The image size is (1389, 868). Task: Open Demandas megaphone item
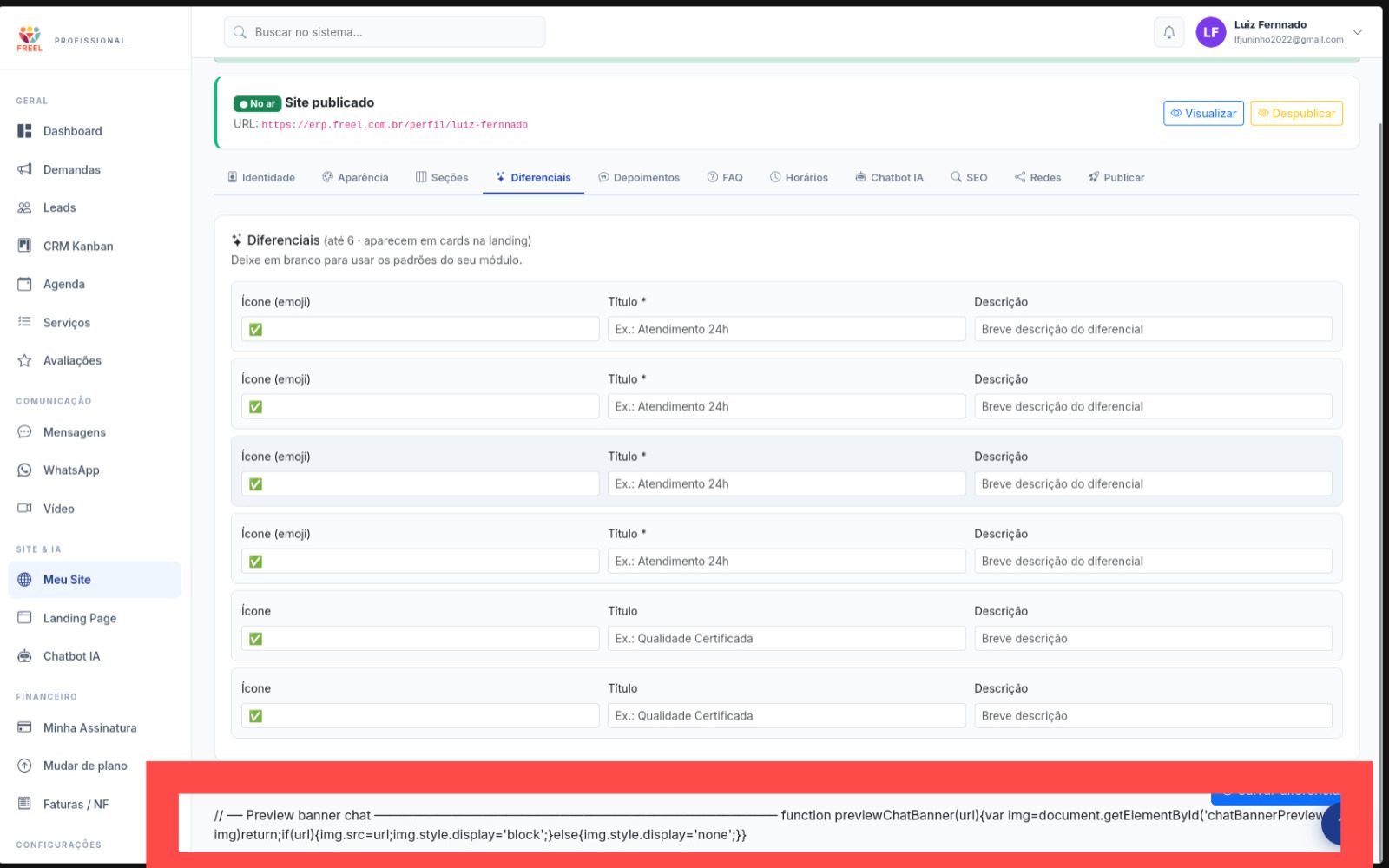coord(71,169)
